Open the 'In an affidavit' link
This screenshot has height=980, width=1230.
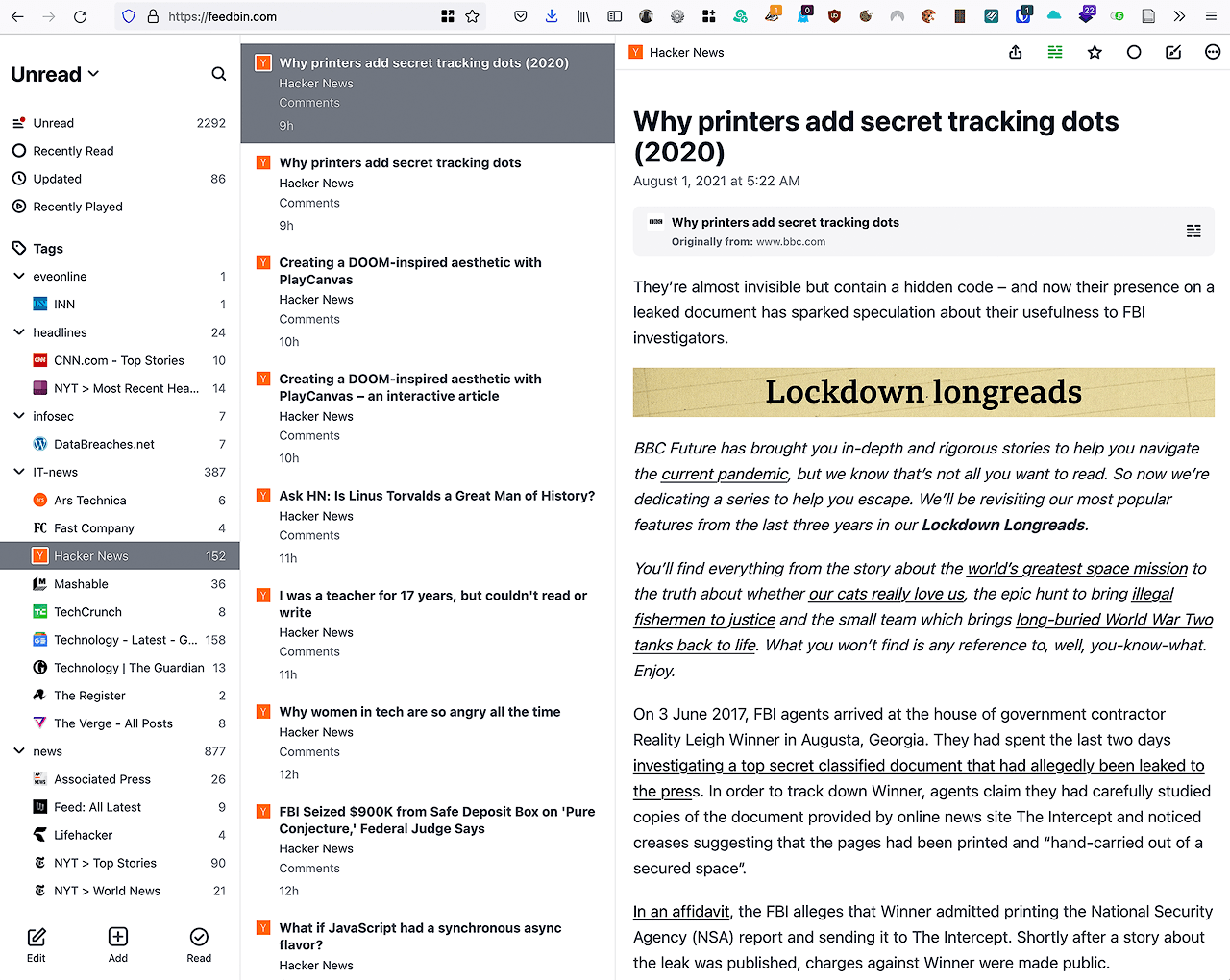[681, 911]
